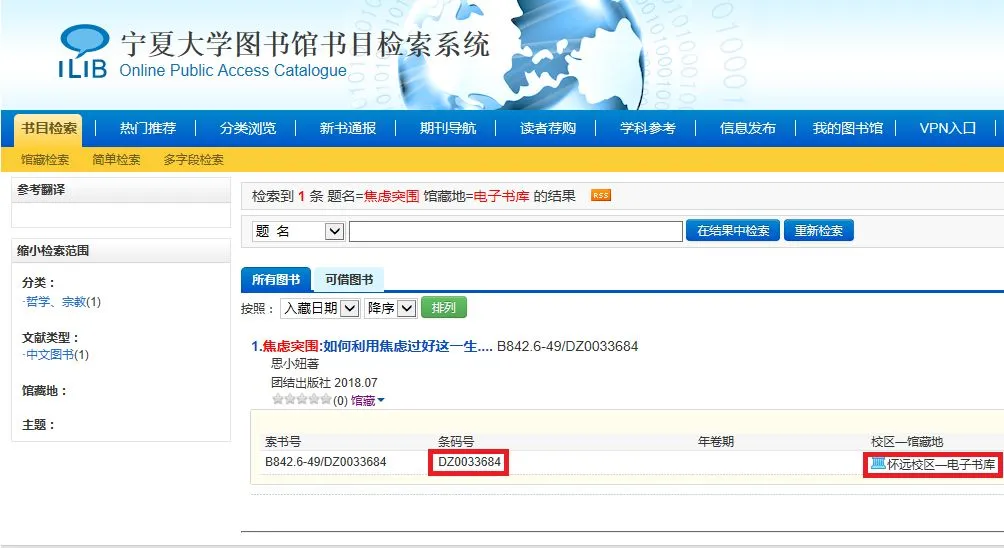Go to 我的图书馆
The image size is (1004, 548).
[847, 128]
